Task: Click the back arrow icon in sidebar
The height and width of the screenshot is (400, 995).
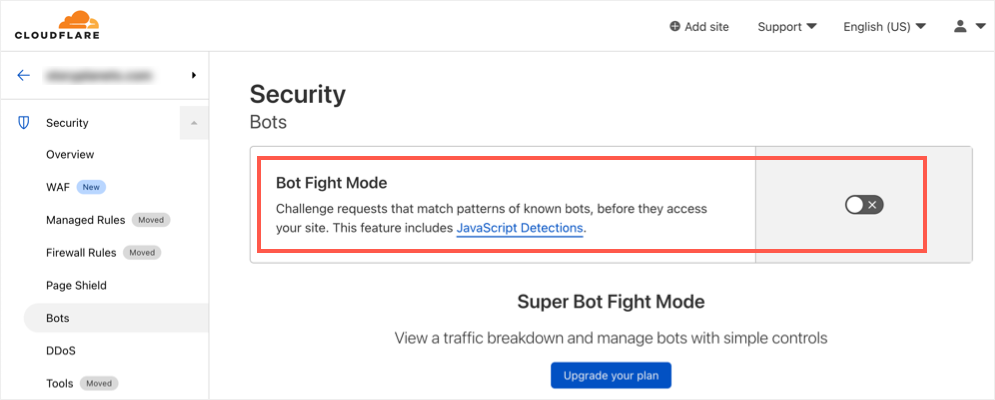Action: click(24, 75)
